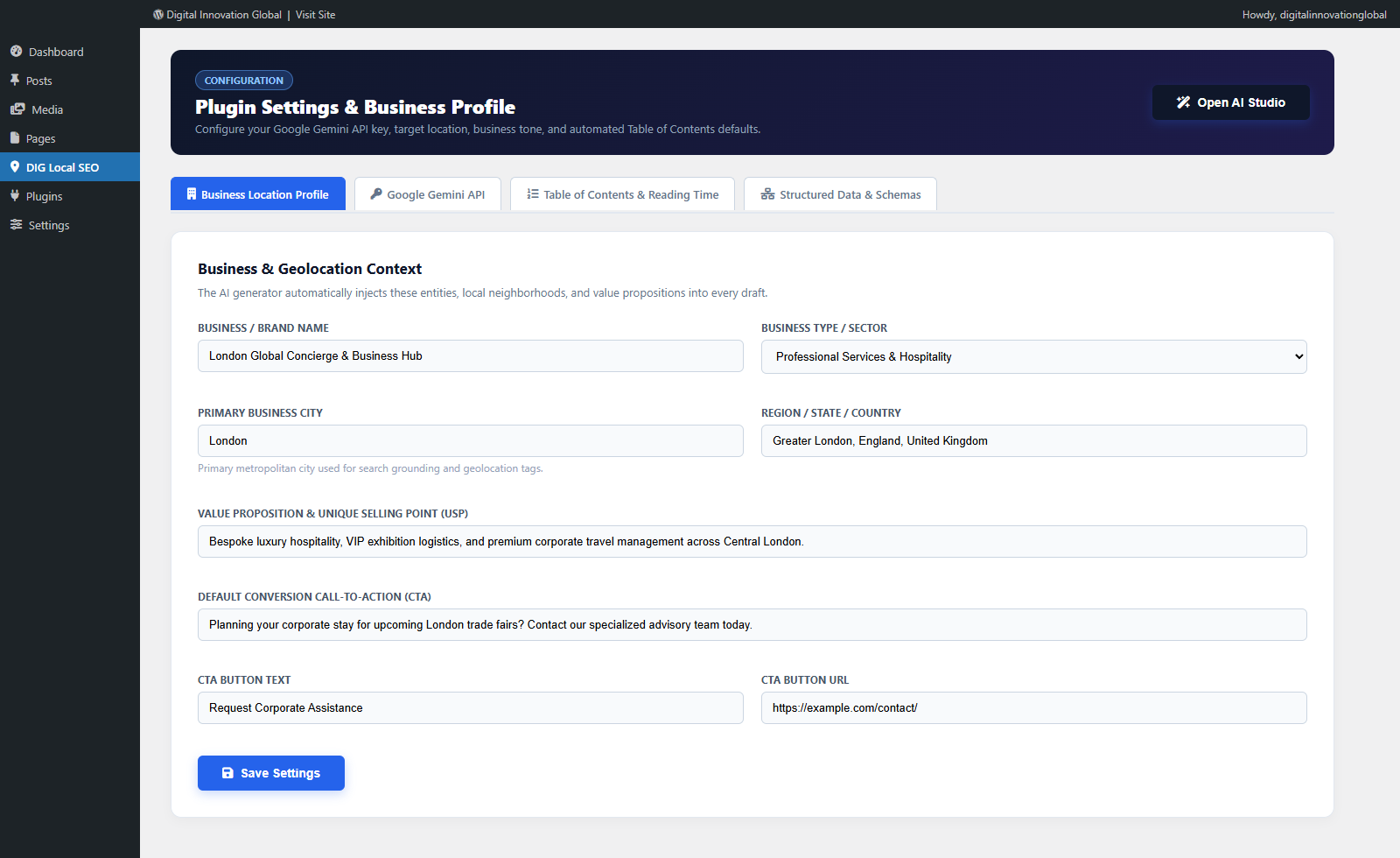1400x858 pixels.
Task: Go to Dashboard in the sidebar menu
Action: point(70,52)
